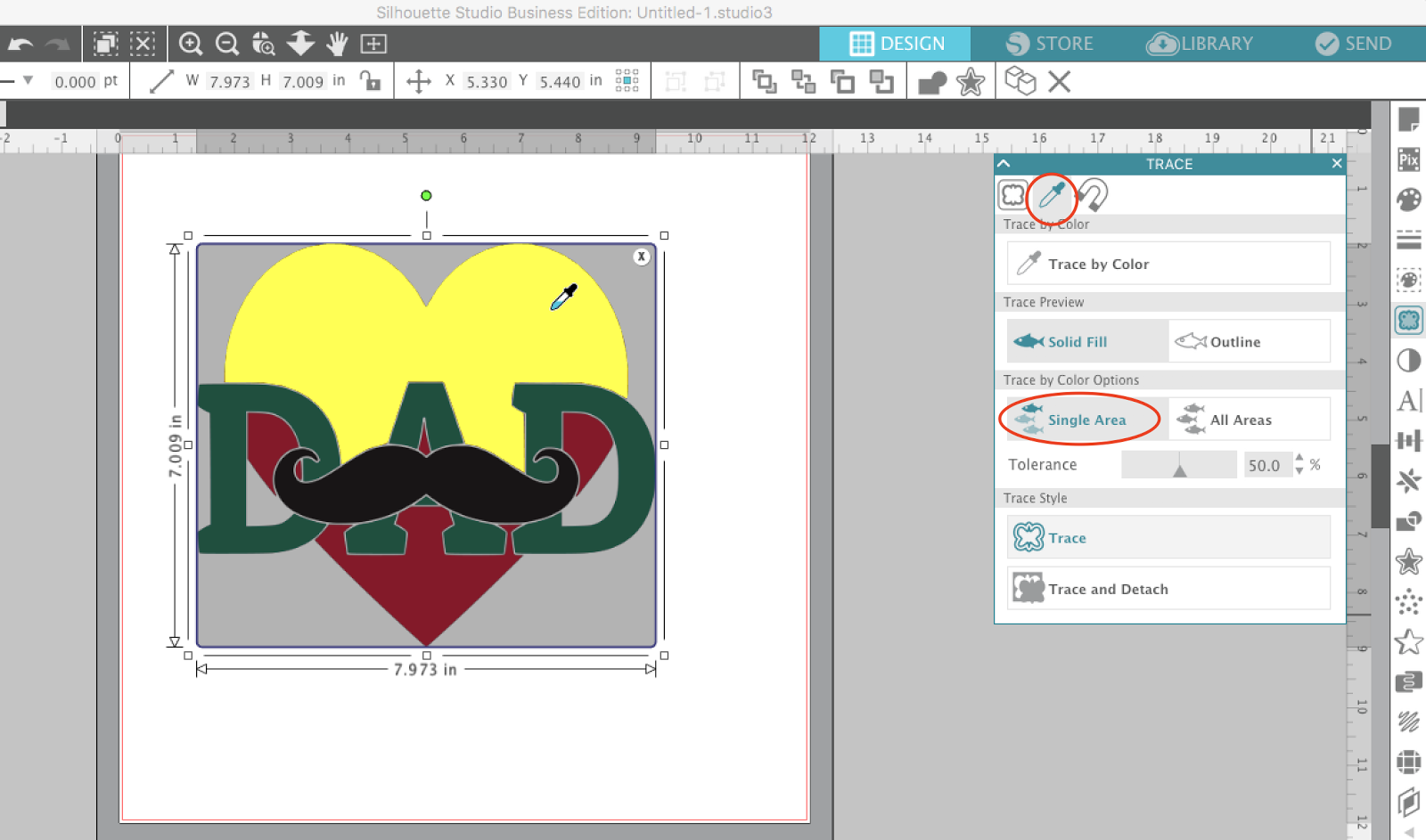Click the Trace button
The width and height of the screenshot is (1426, 840).
click(x=1168, y=537)
